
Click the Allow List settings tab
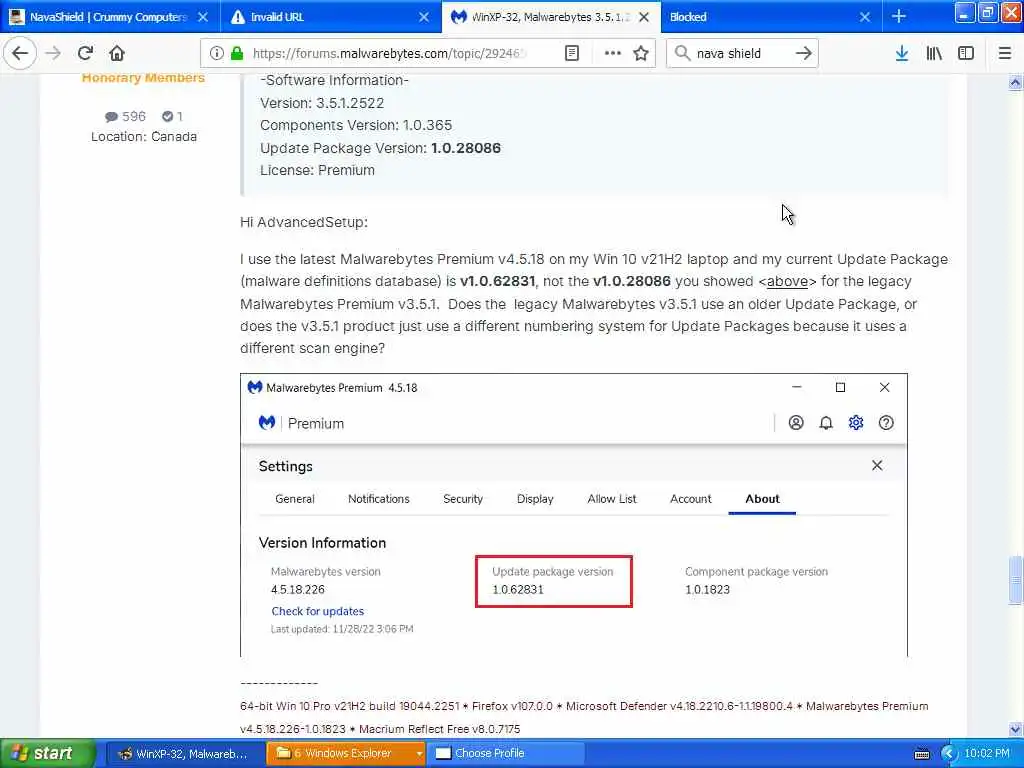click(x=612, y=499)
